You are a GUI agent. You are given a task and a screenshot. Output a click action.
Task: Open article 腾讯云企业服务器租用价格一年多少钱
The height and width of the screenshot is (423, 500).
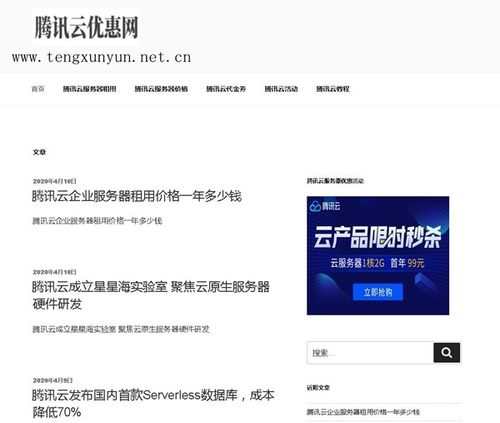[137, 196]
